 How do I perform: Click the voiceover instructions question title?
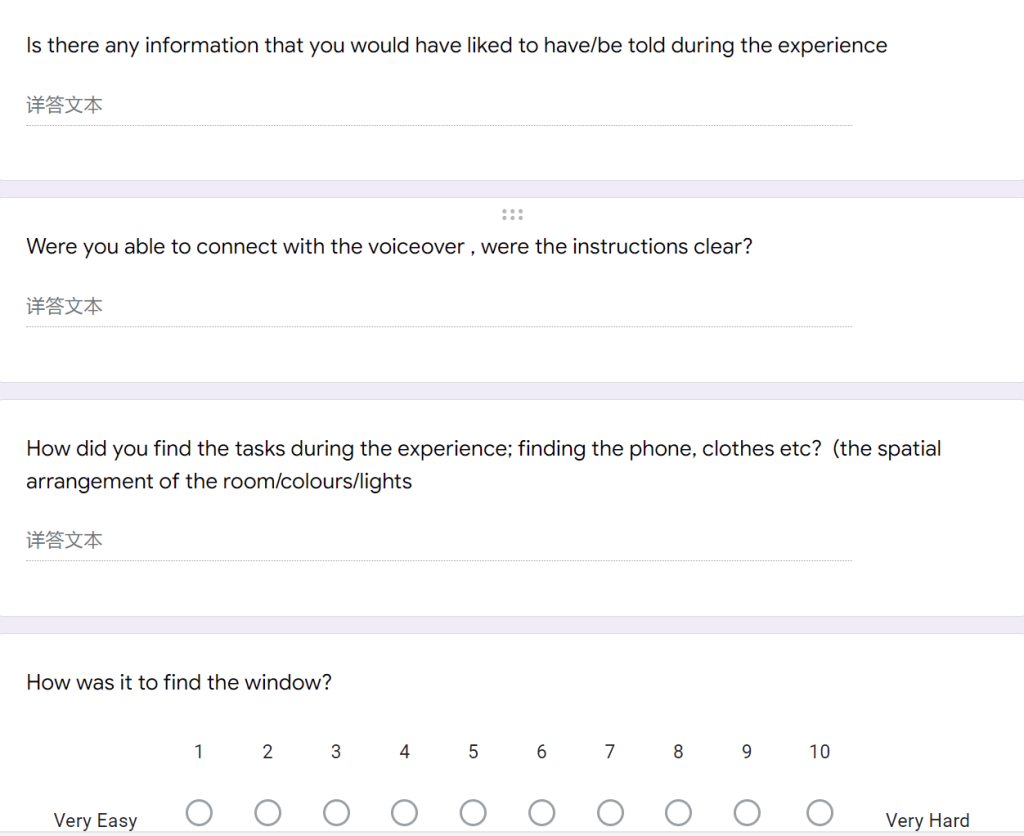tap(389, 247)
